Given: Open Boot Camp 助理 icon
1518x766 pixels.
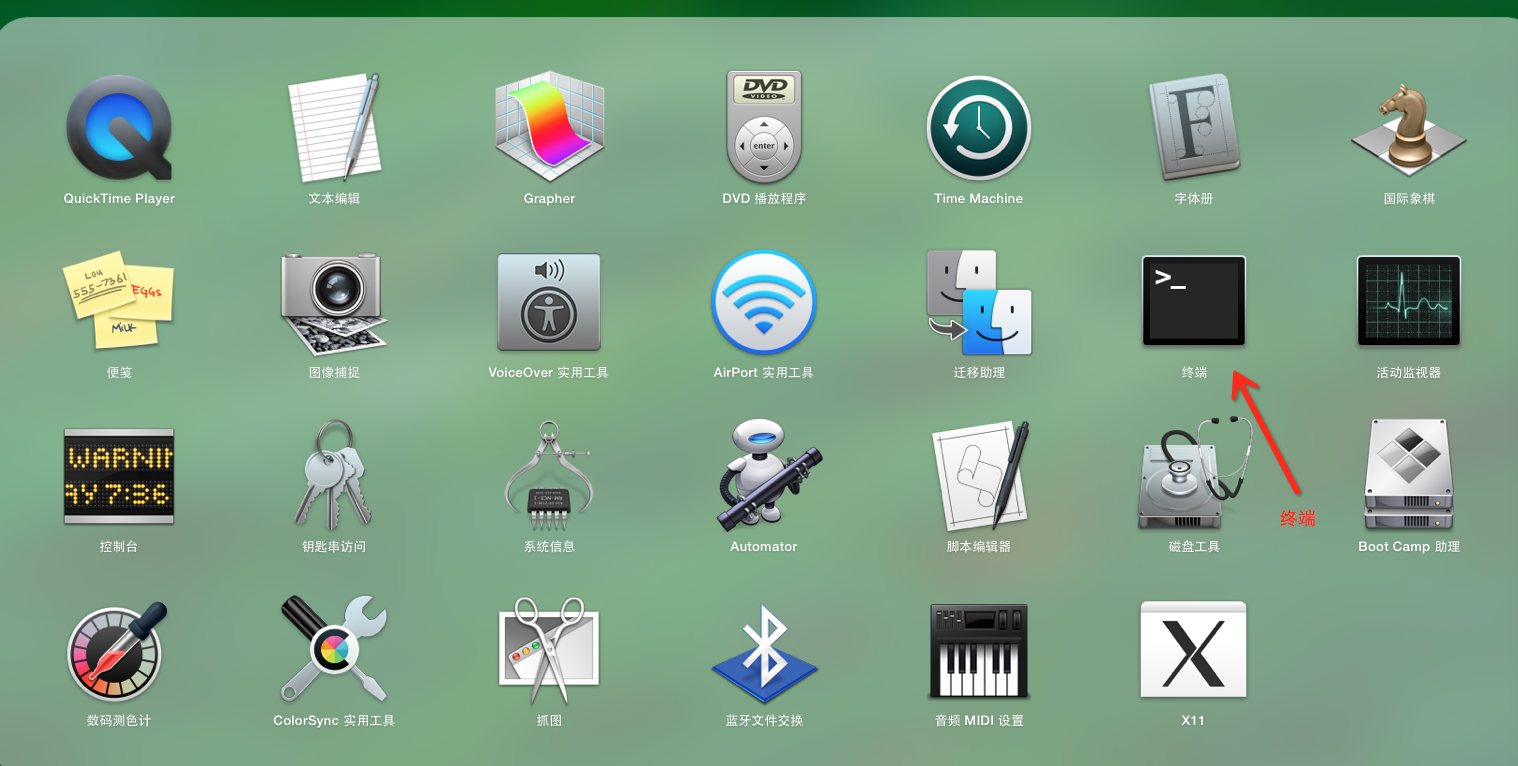Looking at the screenshot, I should [1409, 474].
